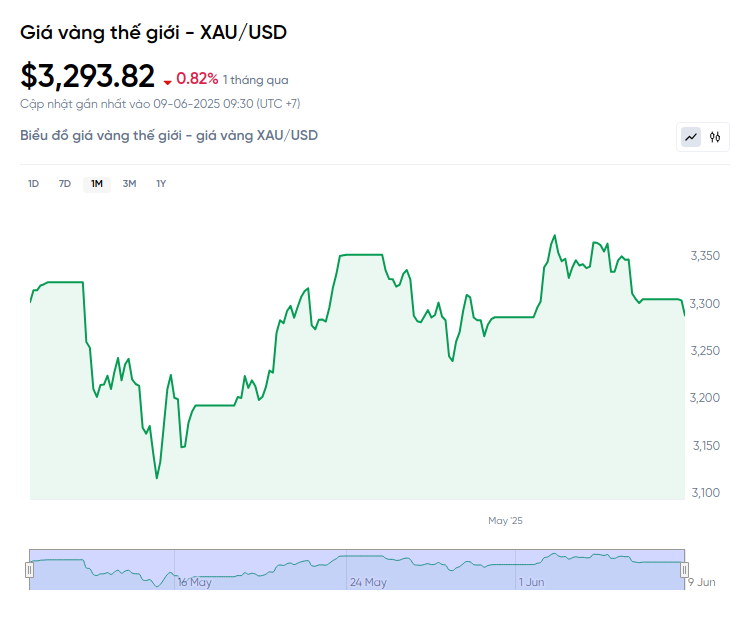The width and height of the screenshot is (750, 634).
Task: Select the 7D time range
Action: [65, 183]
